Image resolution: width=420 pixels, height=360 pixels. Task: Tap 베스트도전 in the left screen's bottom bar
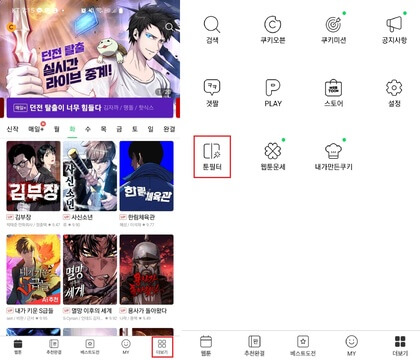[90, 346]
